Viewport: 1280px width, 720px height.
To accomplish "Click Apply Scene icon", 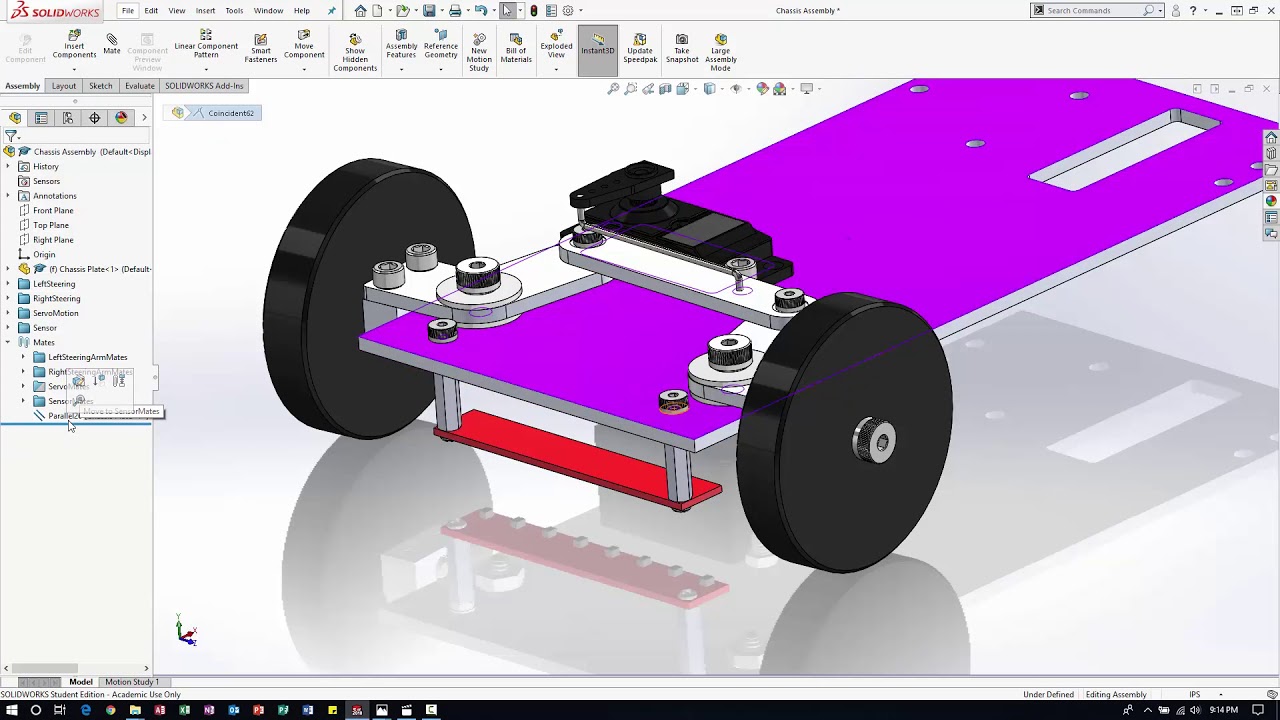I will tap(780, 89).
